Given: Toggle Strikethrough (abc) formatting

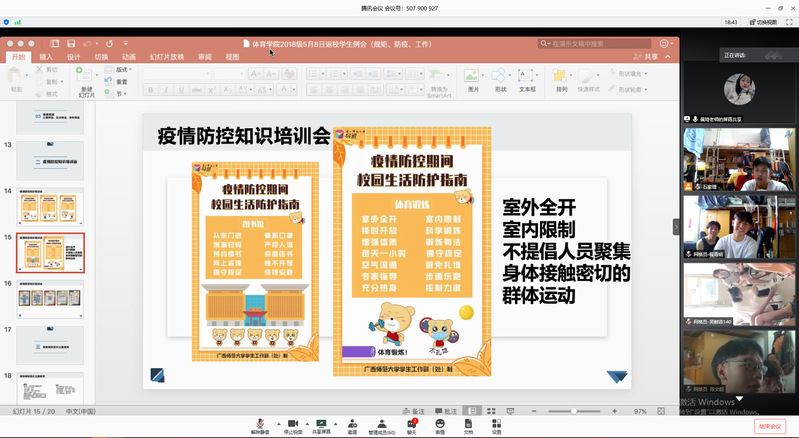Looking at the screenshot, I should (197, 90).
